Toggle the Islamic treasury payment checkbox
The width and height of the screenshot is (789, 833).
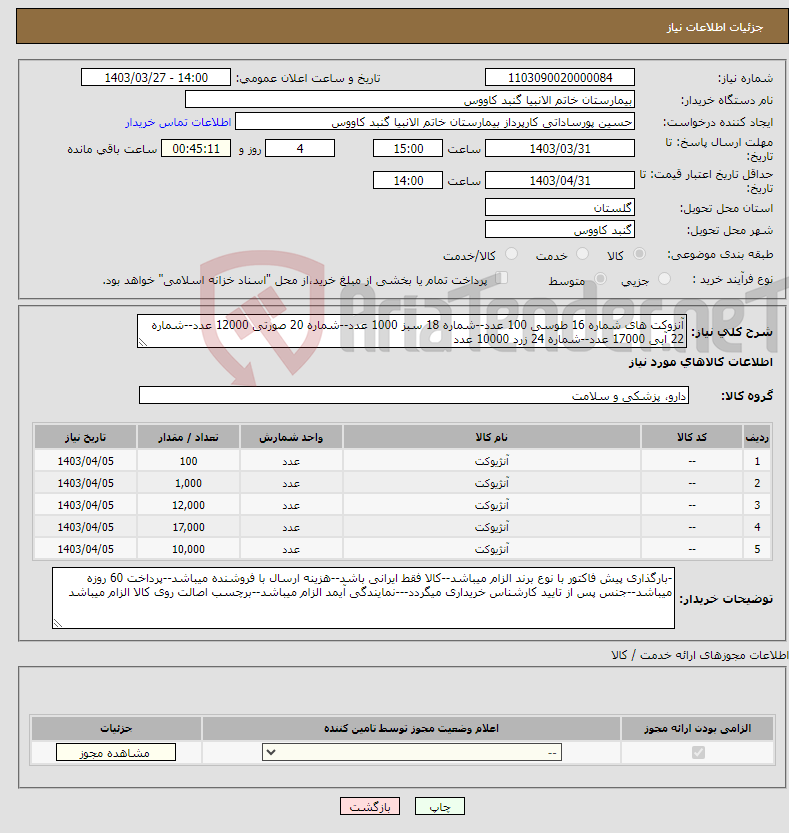501,278
